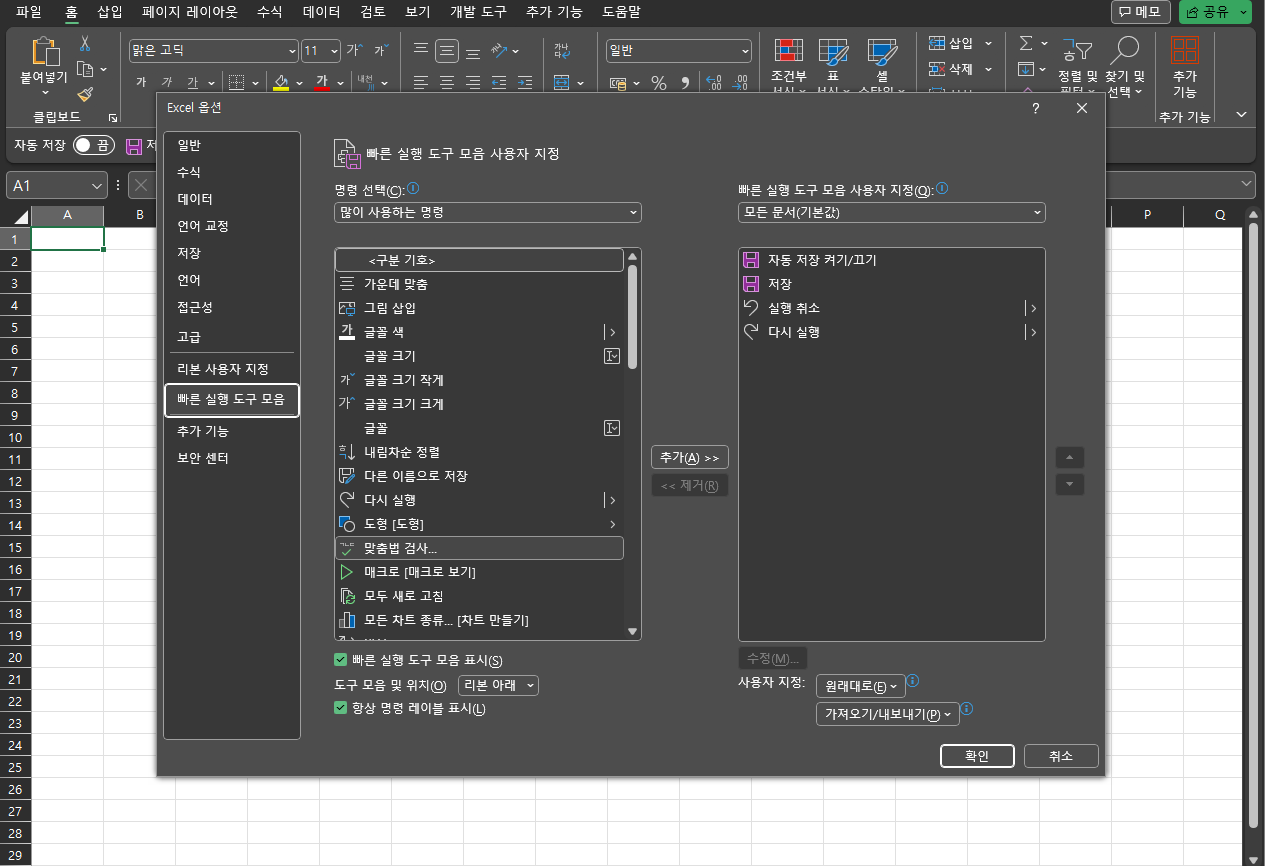The image size is (1265, 866).
Task: Open the 모든 문서(기본값) dropdown
Action: [892, 212]
